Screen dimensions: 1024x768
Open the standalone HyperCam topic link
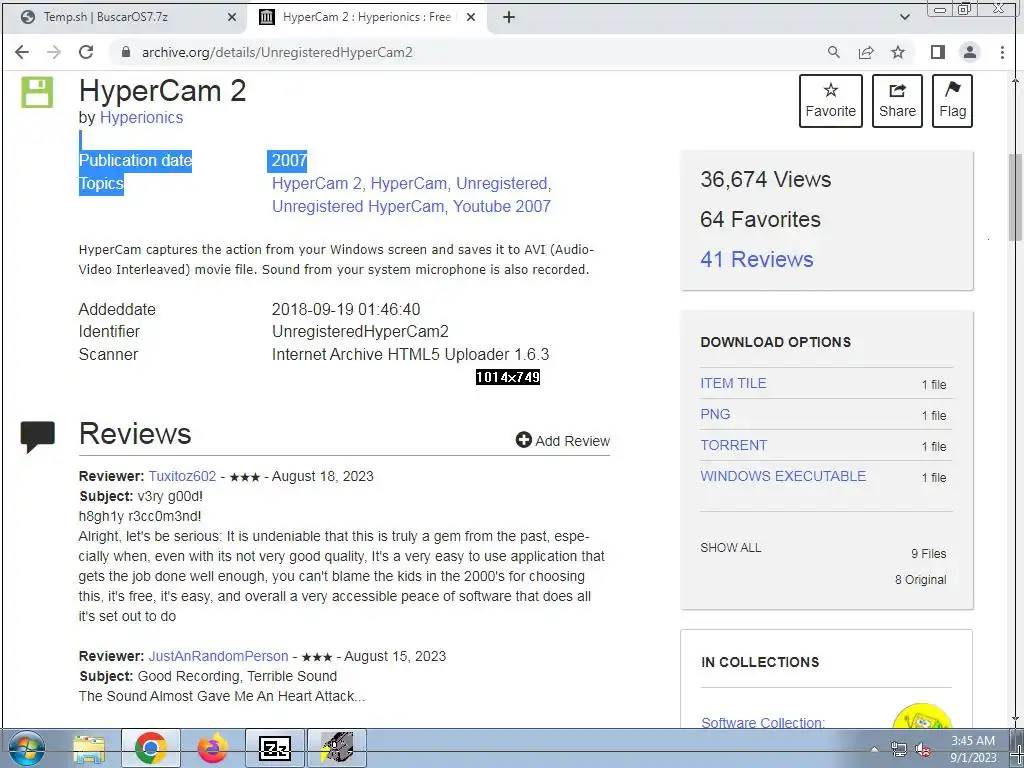(x=409, y=184)
